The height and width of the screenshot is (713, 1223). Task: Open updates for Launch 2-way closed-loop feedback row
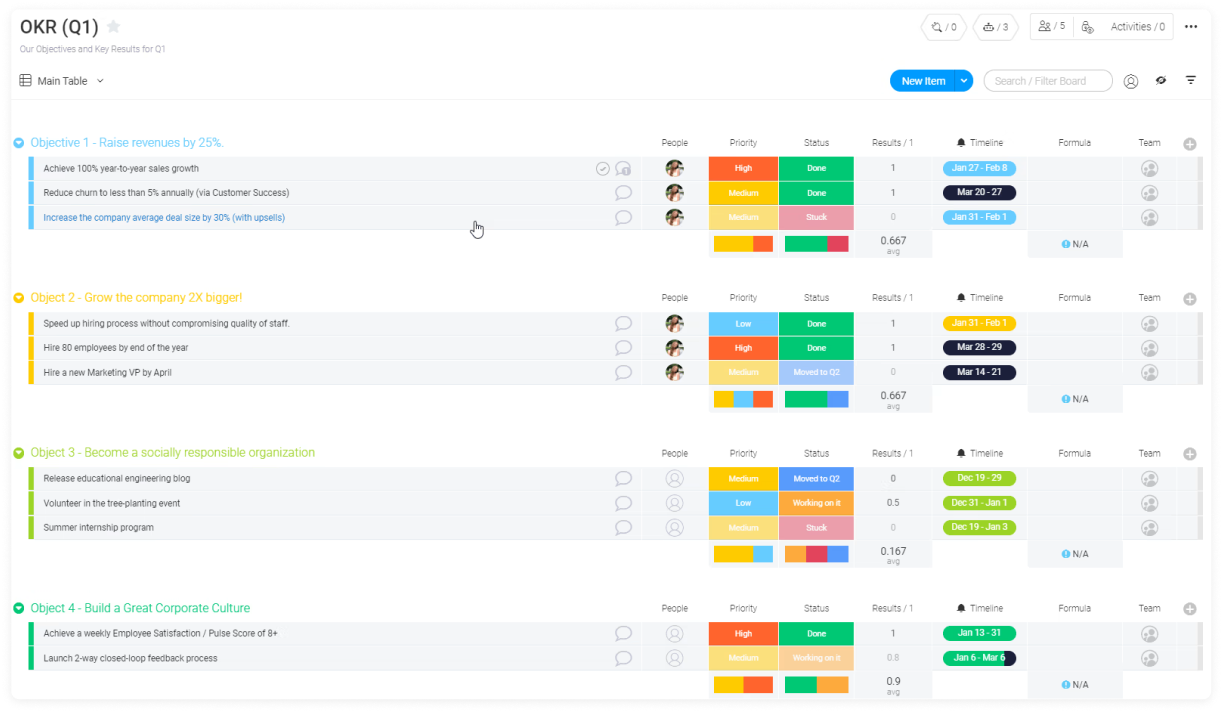click(623, 658)
